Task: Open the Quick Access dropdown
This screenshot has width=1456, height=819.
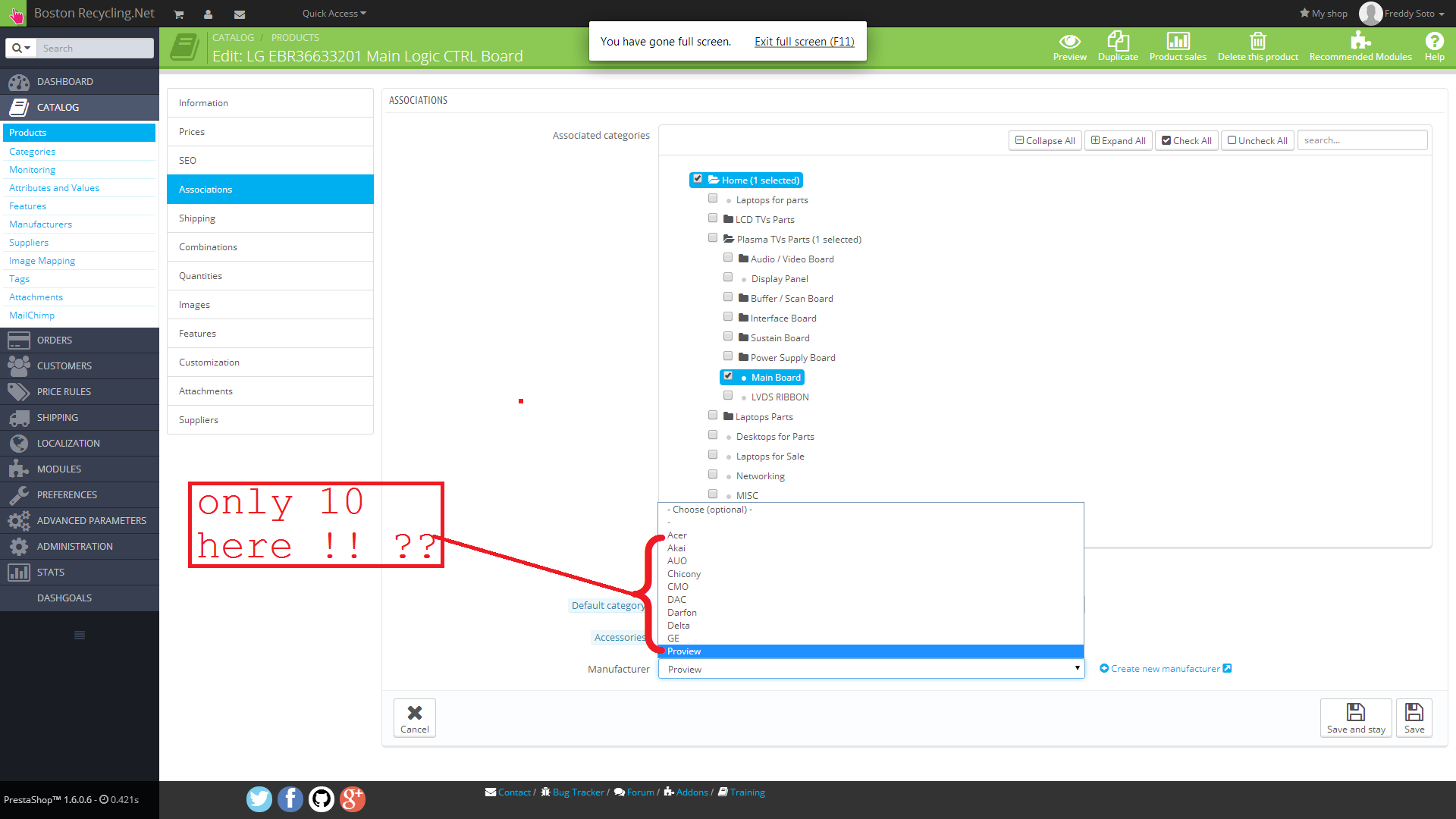Action: 334,14
